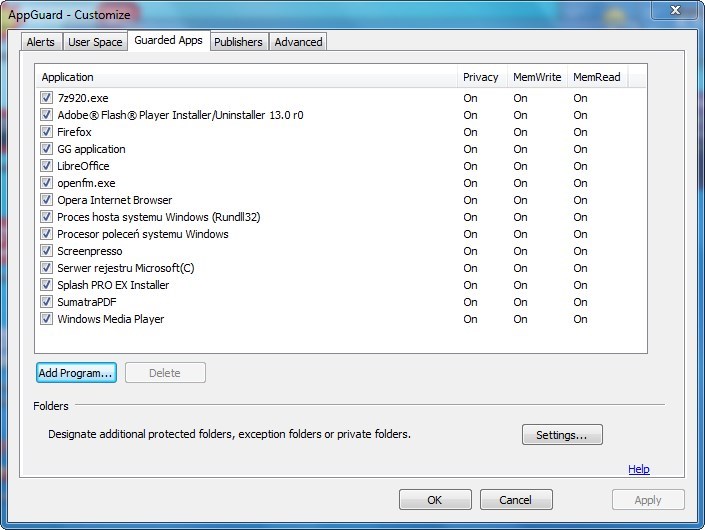Uncheck the Procesor poleceń systemu Windows checkbox

46,234
